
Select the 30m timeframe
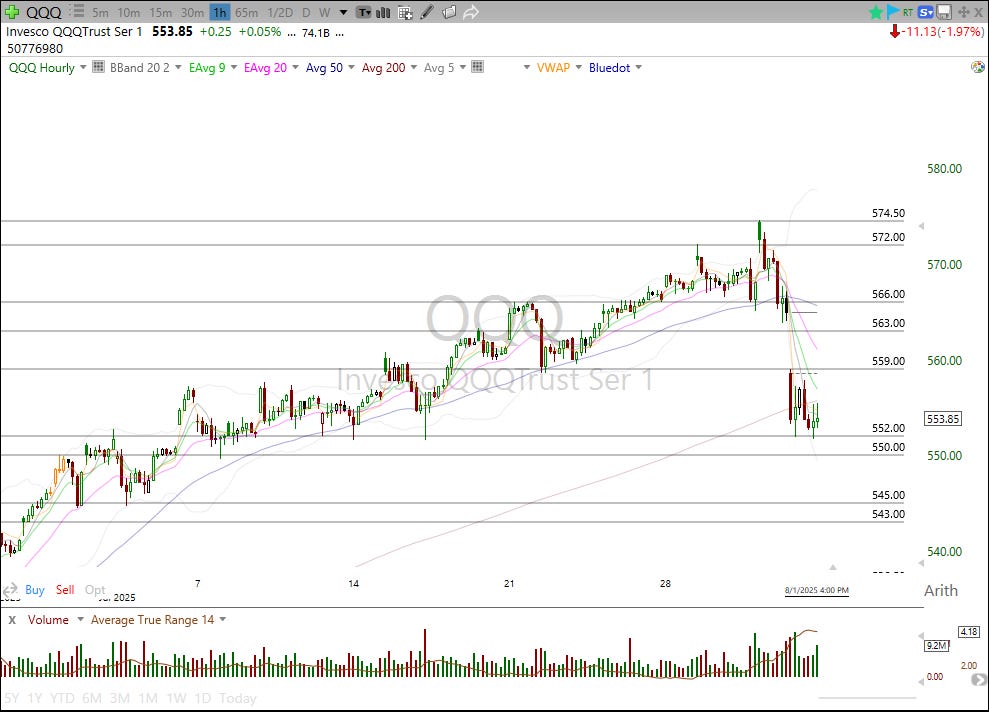(192, 13)
